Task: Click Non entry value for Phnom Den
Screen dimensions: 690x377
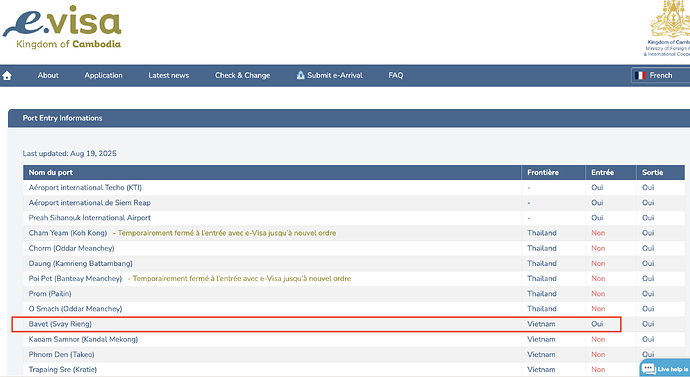Action: pos(598,355)
